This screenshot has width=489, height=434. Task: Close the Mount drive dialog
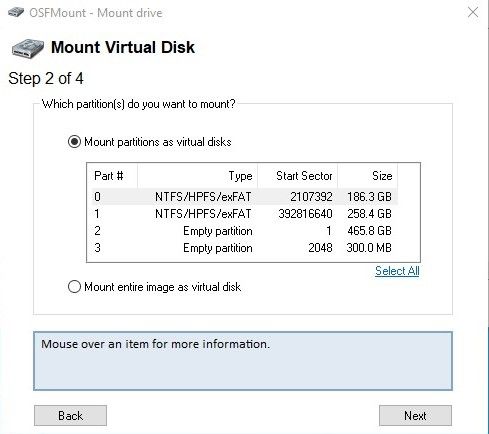coord(473,13)
